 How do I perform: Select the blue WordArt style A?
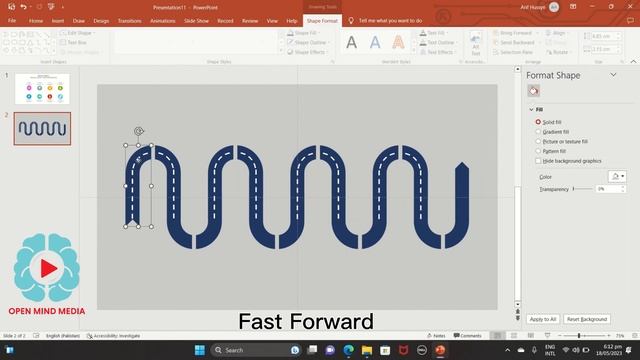375,42
